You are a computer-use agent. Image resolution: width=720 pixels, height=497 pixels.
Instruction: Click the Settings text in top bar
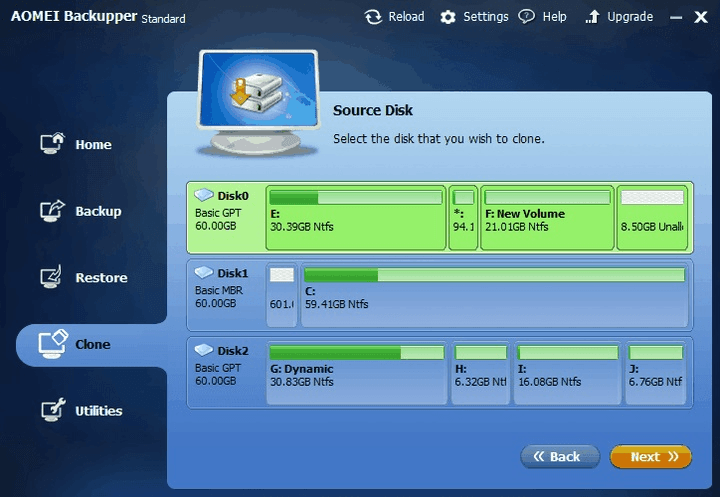coord(485,17)
